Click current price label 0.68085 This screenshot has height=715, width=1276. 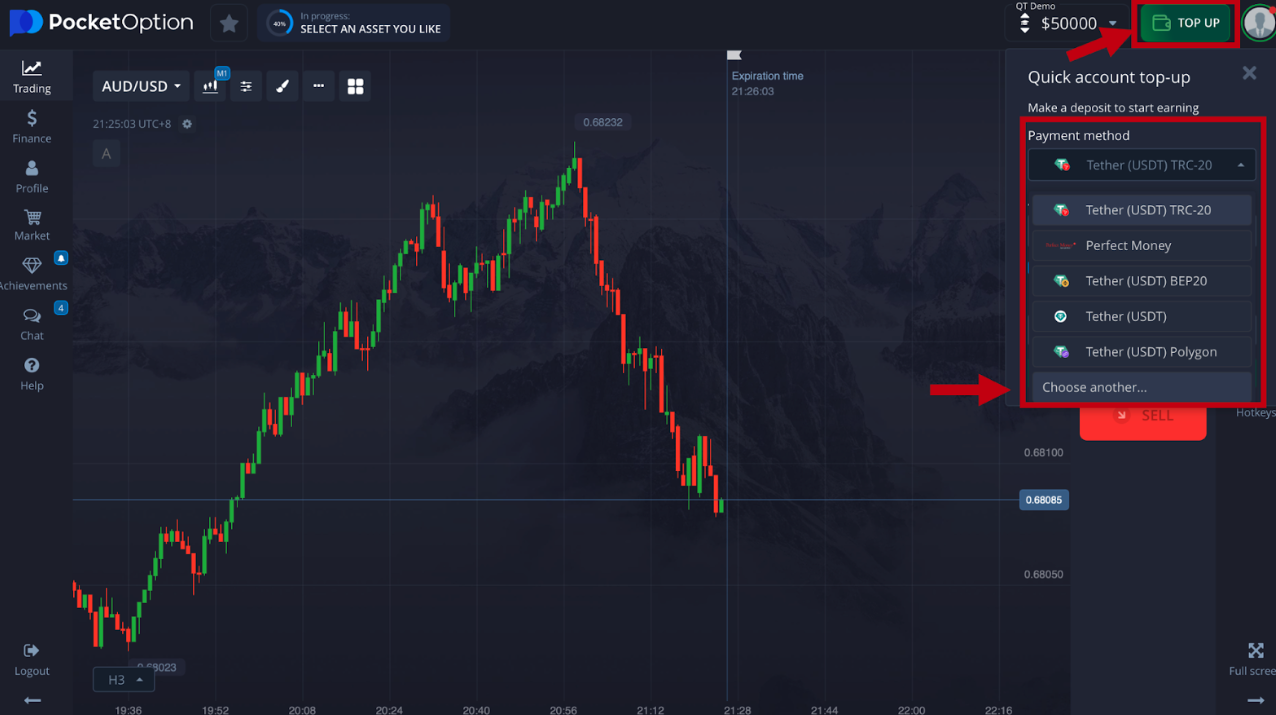(1044, 499)
